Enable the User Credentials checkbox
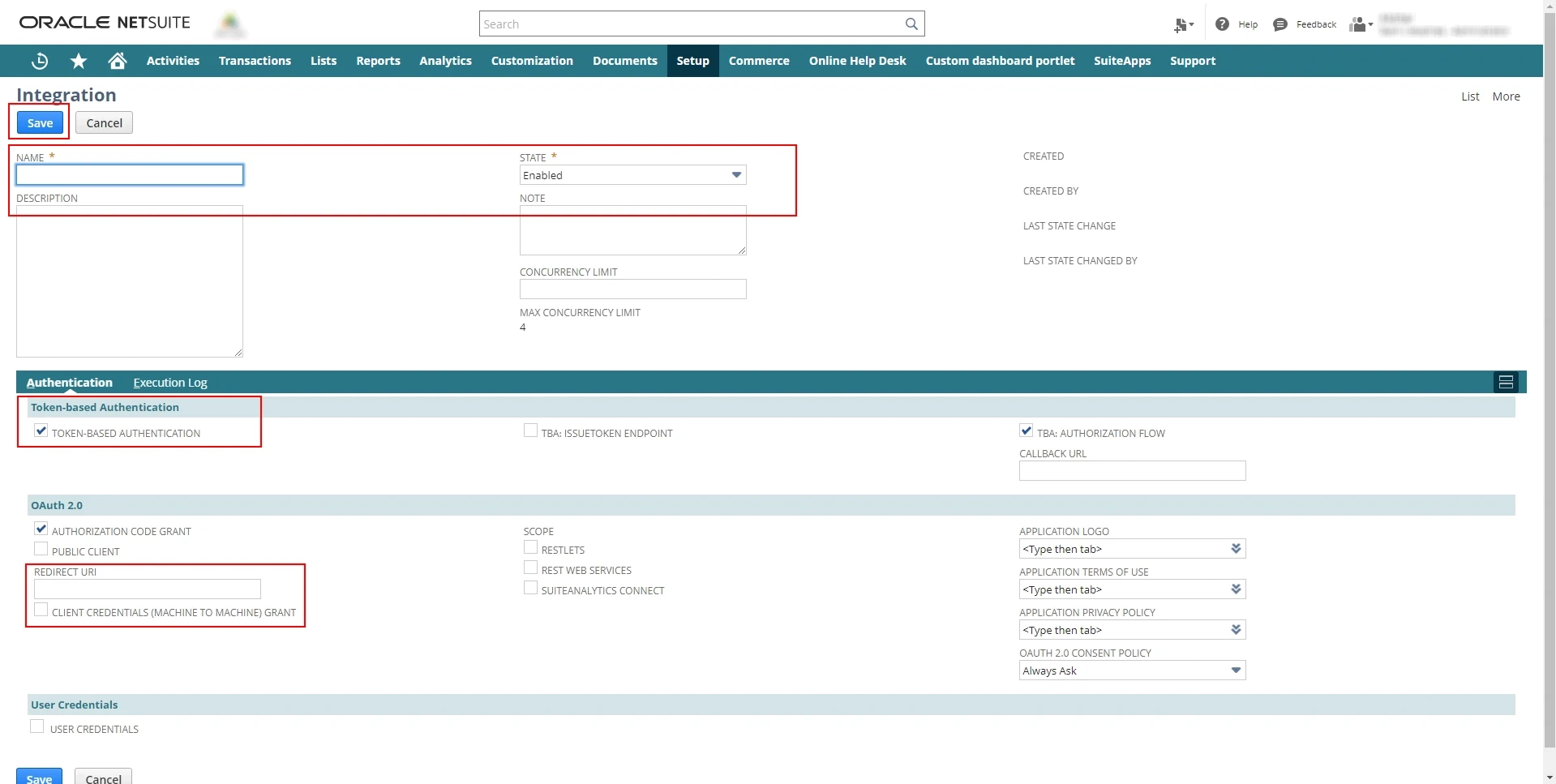This screenshot has width=1556, height=784. tap(37, 726)
